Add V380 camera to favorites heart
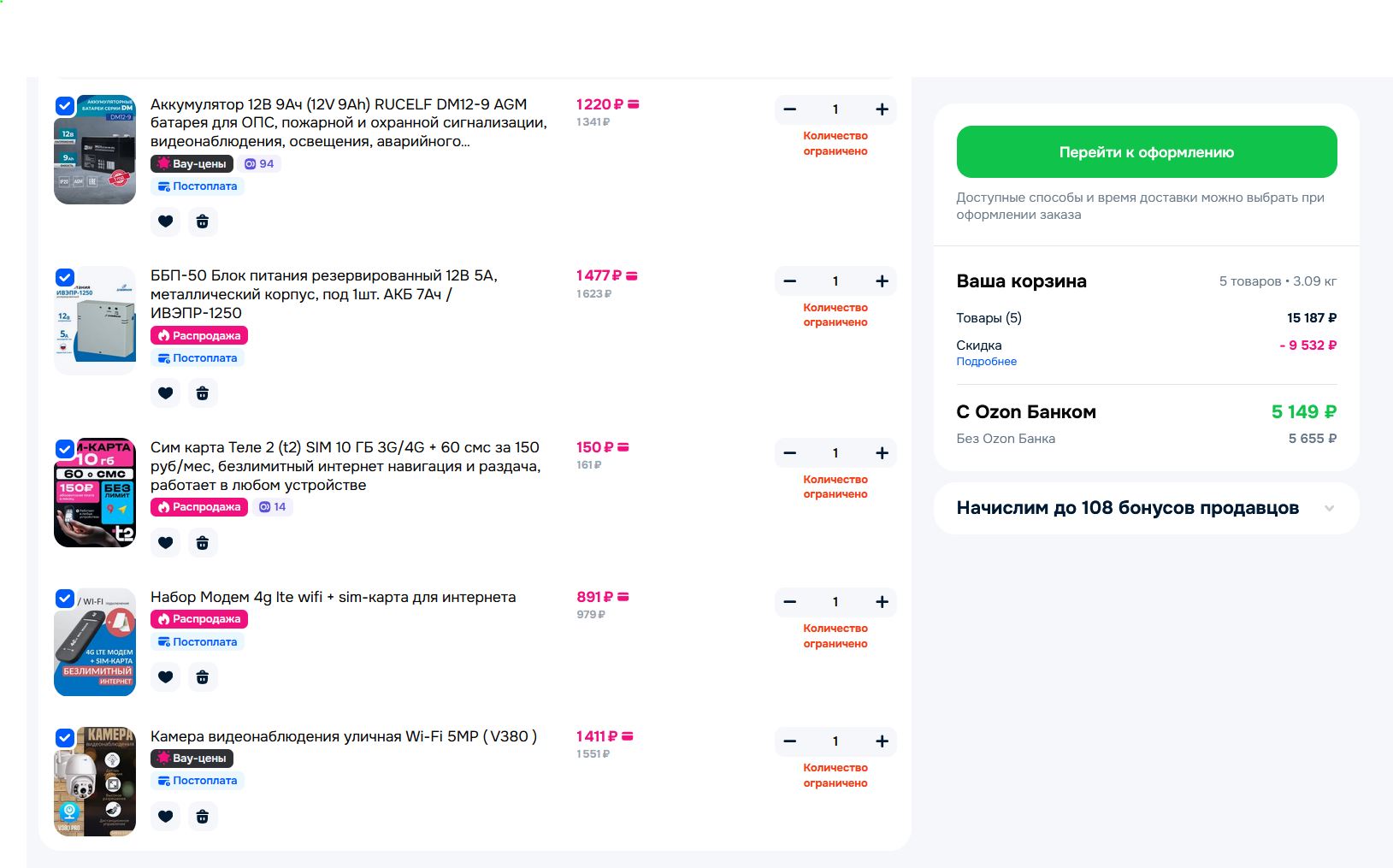Viewport: 1393px width, 868px height. tap(166, 817)
